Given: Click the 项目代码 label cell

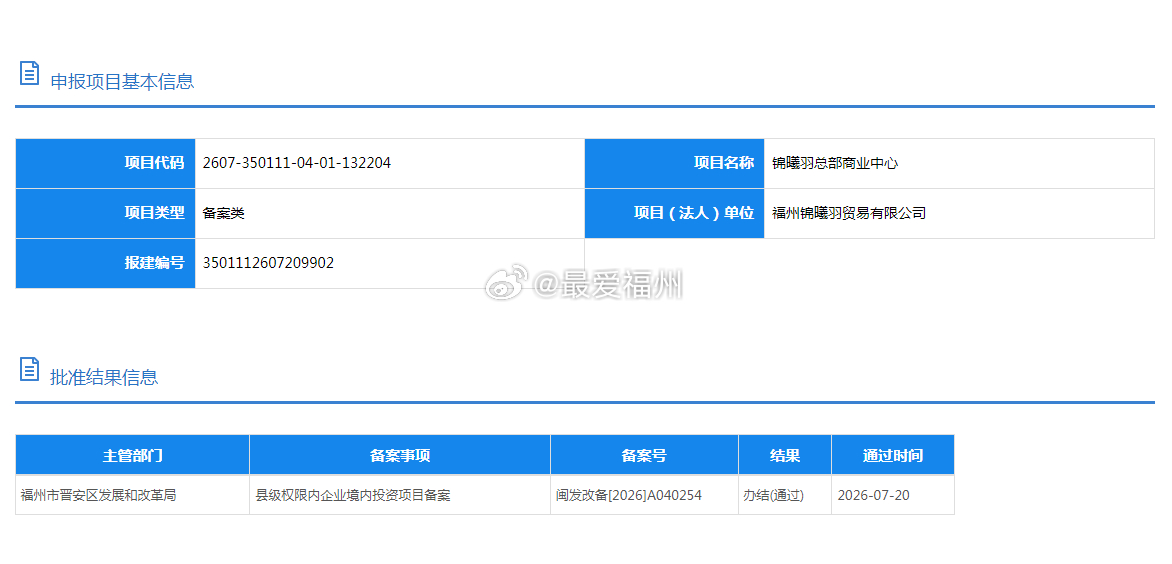Looking at the screenshot, I should [x=105, y=163].
